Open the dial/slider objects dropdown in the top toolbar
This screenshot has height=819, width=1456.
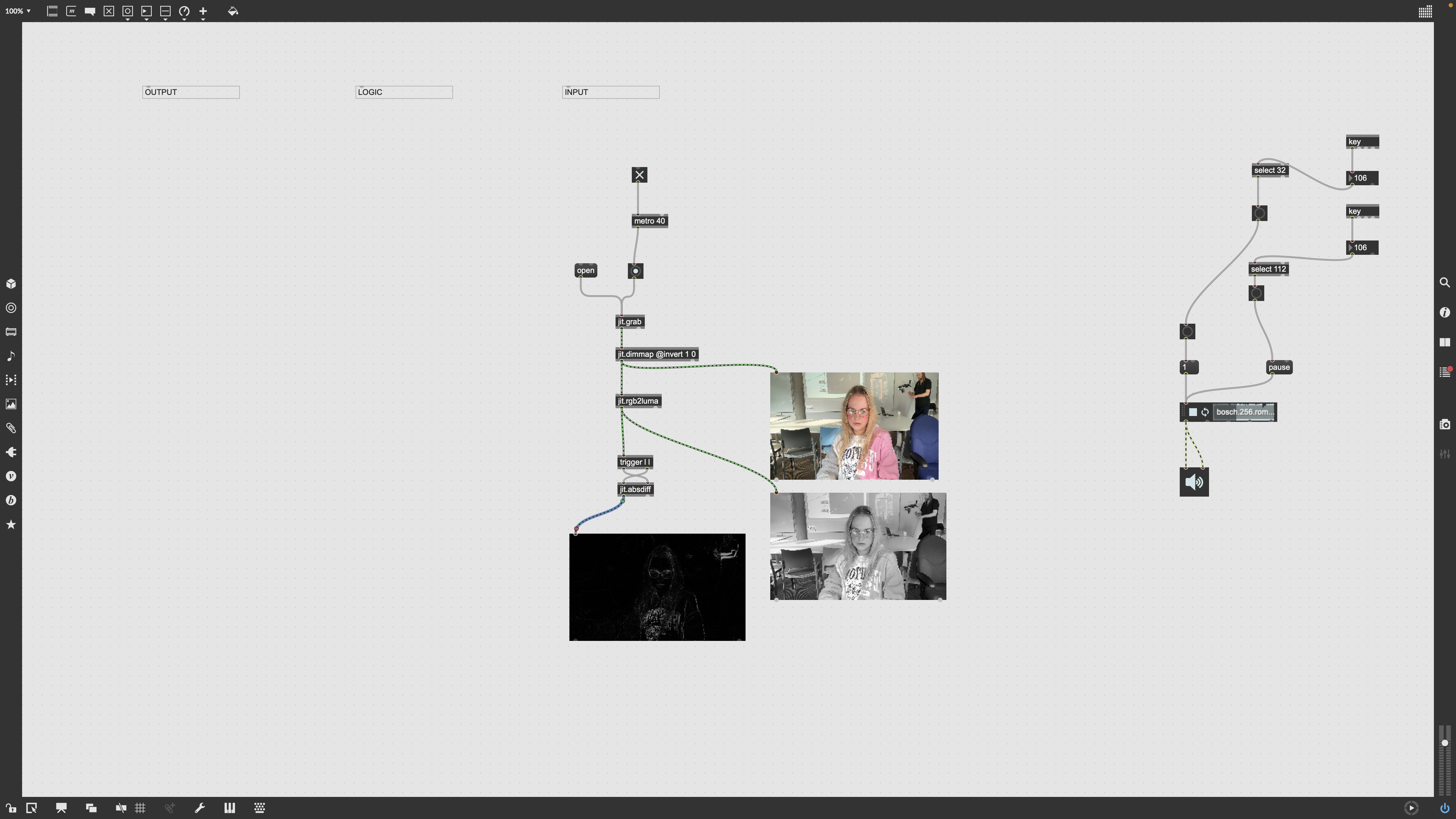[184, 11]
